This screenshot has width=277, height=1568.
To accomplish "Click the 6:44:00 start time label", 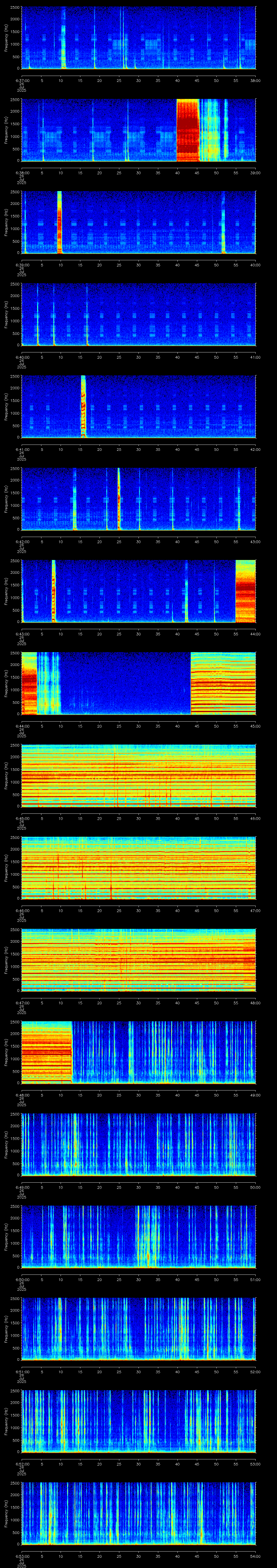I will (x=22, y=726).
